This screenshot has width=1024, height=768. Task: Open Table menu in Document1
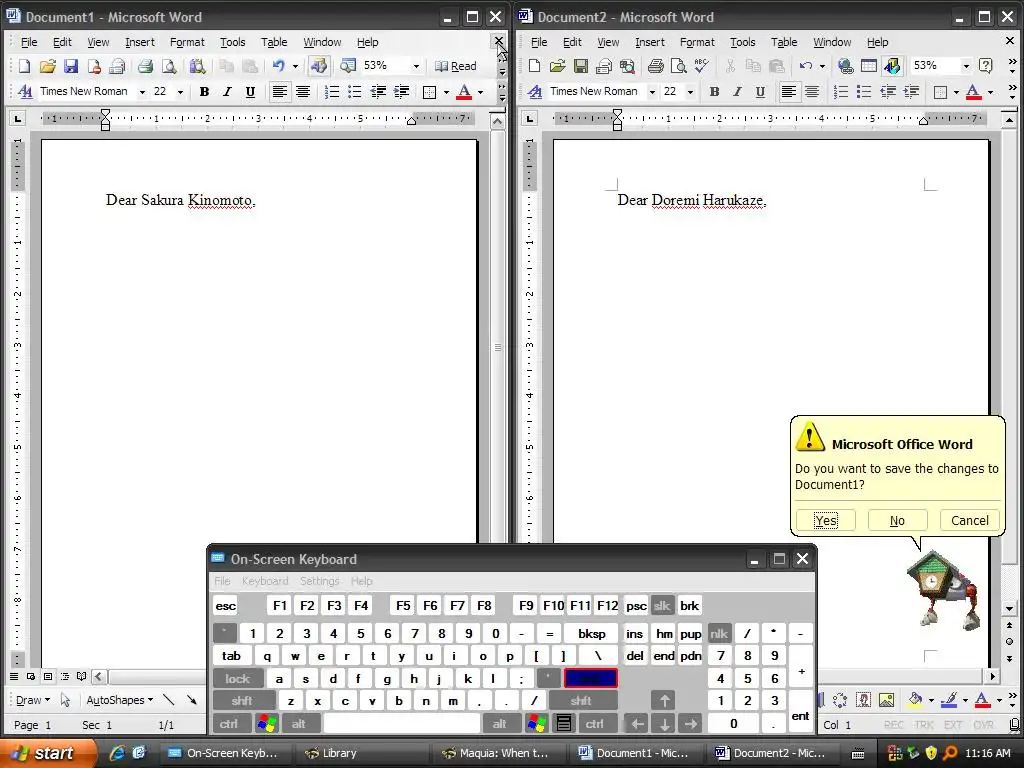[x=274, y=42]
